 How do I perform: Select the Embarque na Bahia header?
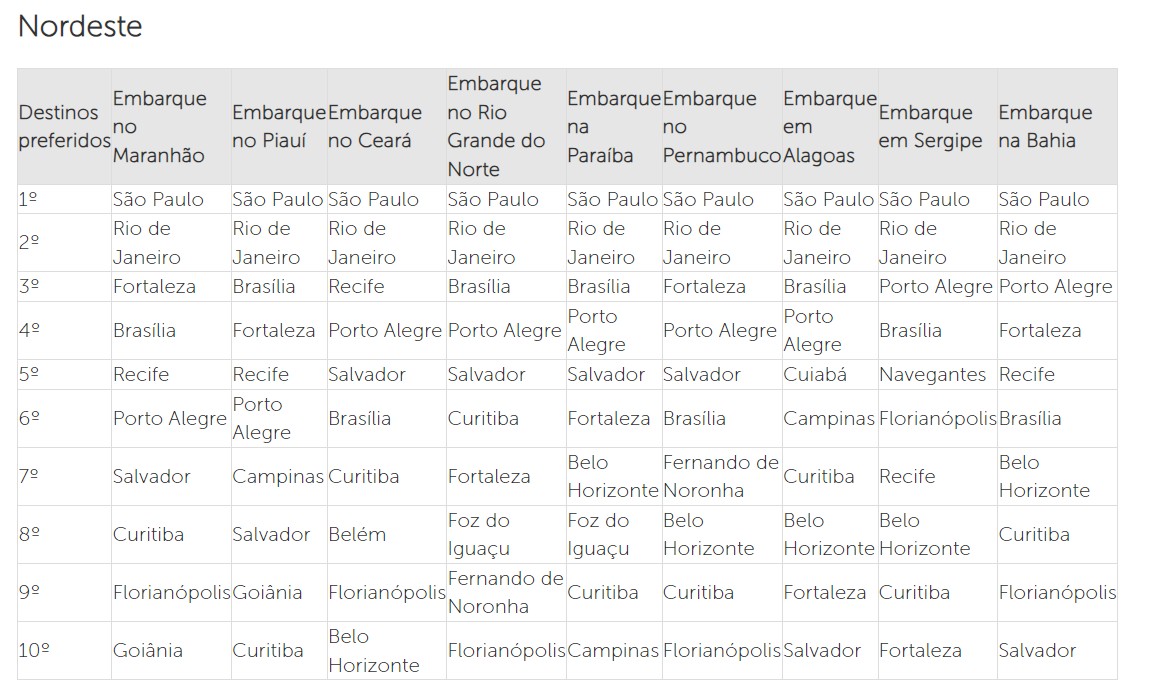(x=1058, y=126)
